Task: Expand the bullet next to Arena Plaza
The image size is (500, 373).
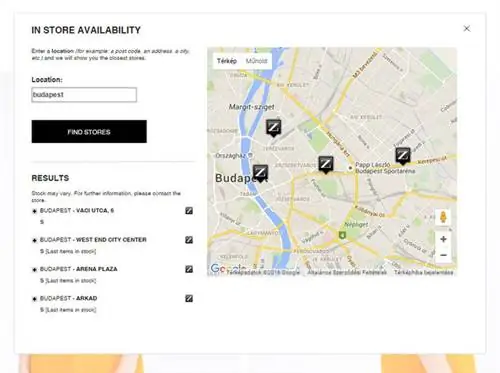Action: [x=34, y=269]
